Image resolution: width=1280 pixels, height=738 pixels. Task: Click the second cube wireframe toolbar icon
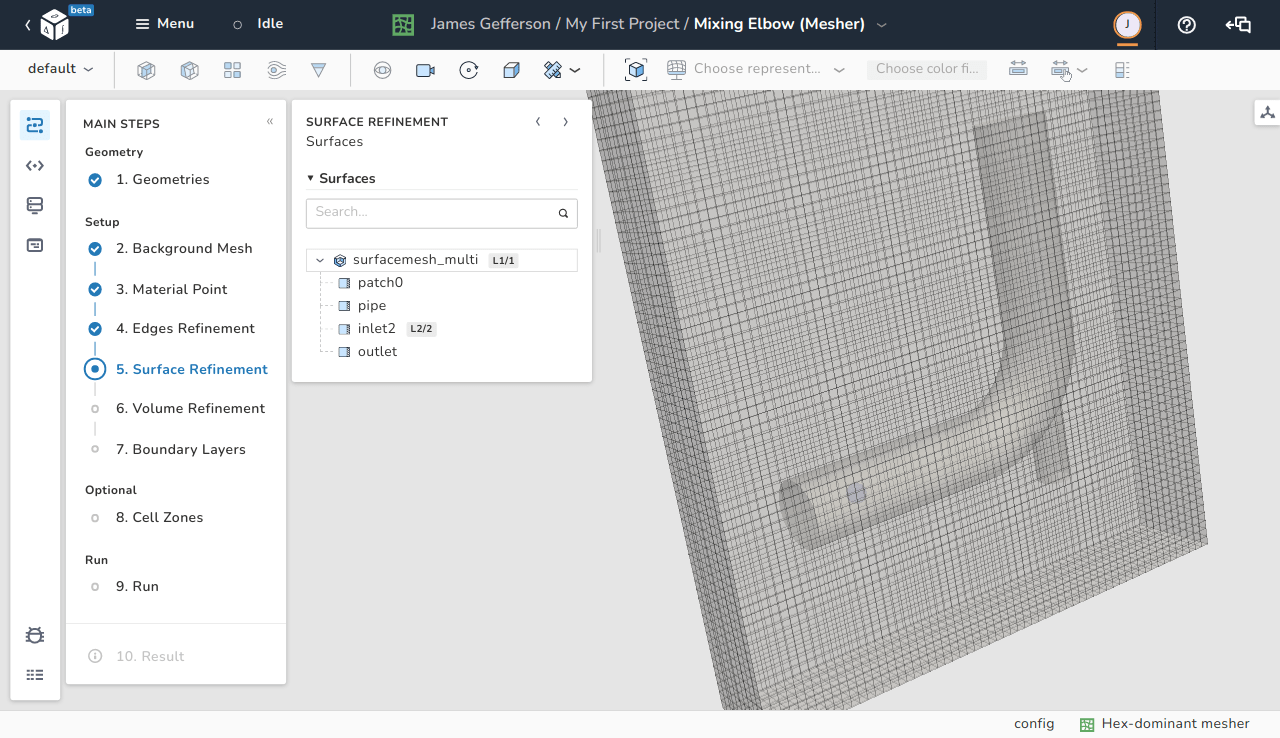(190, 70)
